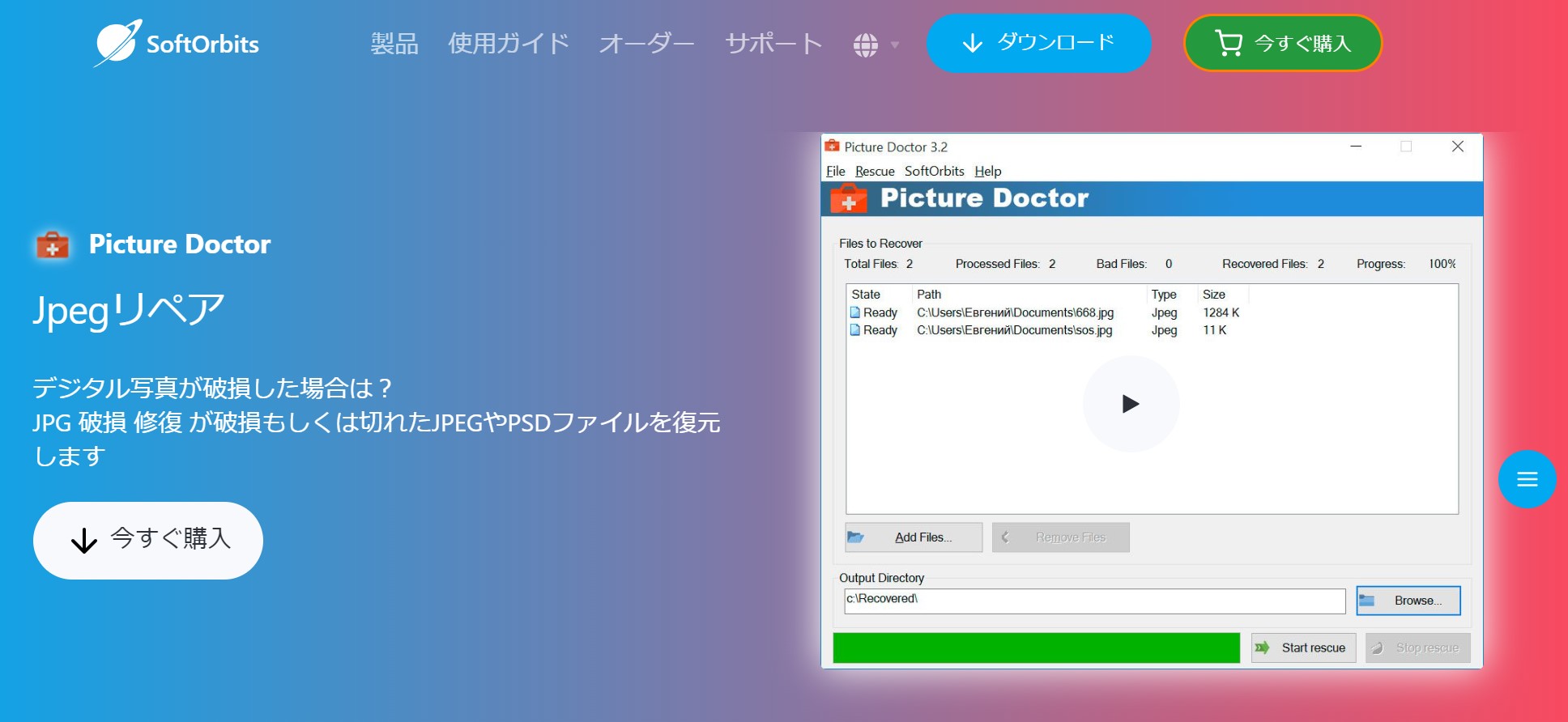1568x722 pixels.
Task: Open the Rescue menu in Picture Doctor
Action: (x=875, y=171)
